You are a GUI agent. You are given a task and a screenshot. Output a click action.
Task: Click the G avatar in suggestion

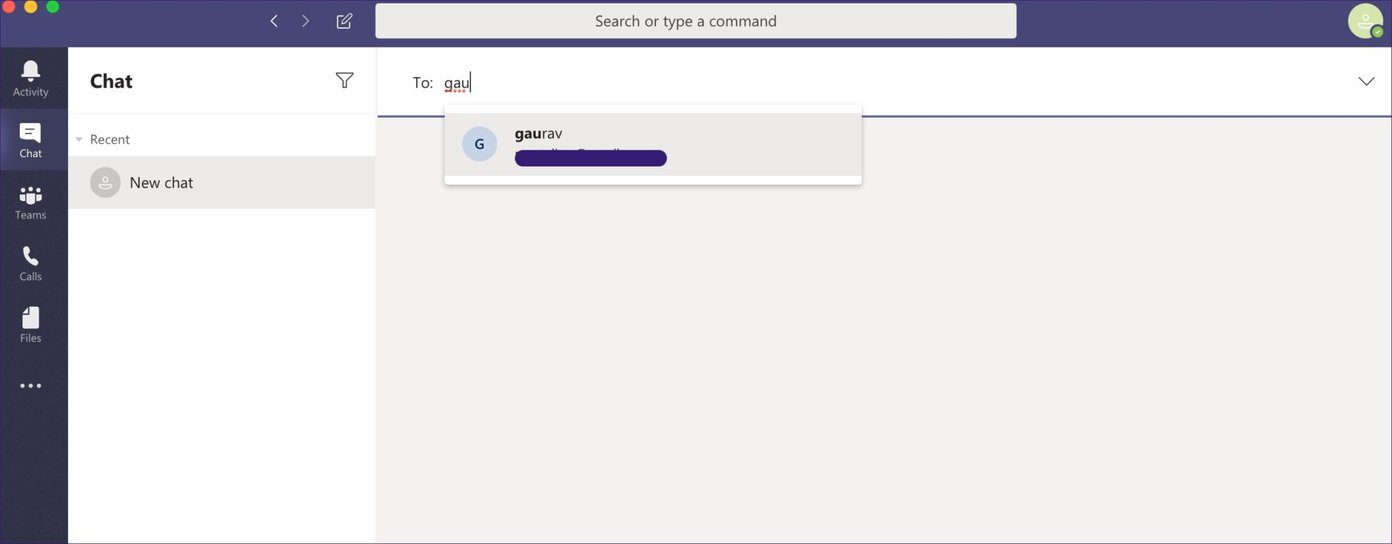(x=480, y=144)
